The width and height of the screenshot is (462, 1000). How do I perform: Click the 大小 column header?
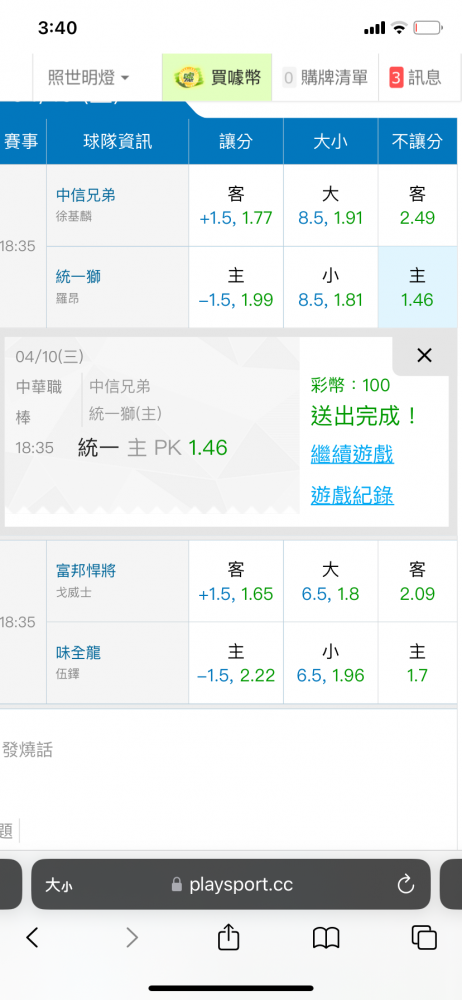(331, 141)
